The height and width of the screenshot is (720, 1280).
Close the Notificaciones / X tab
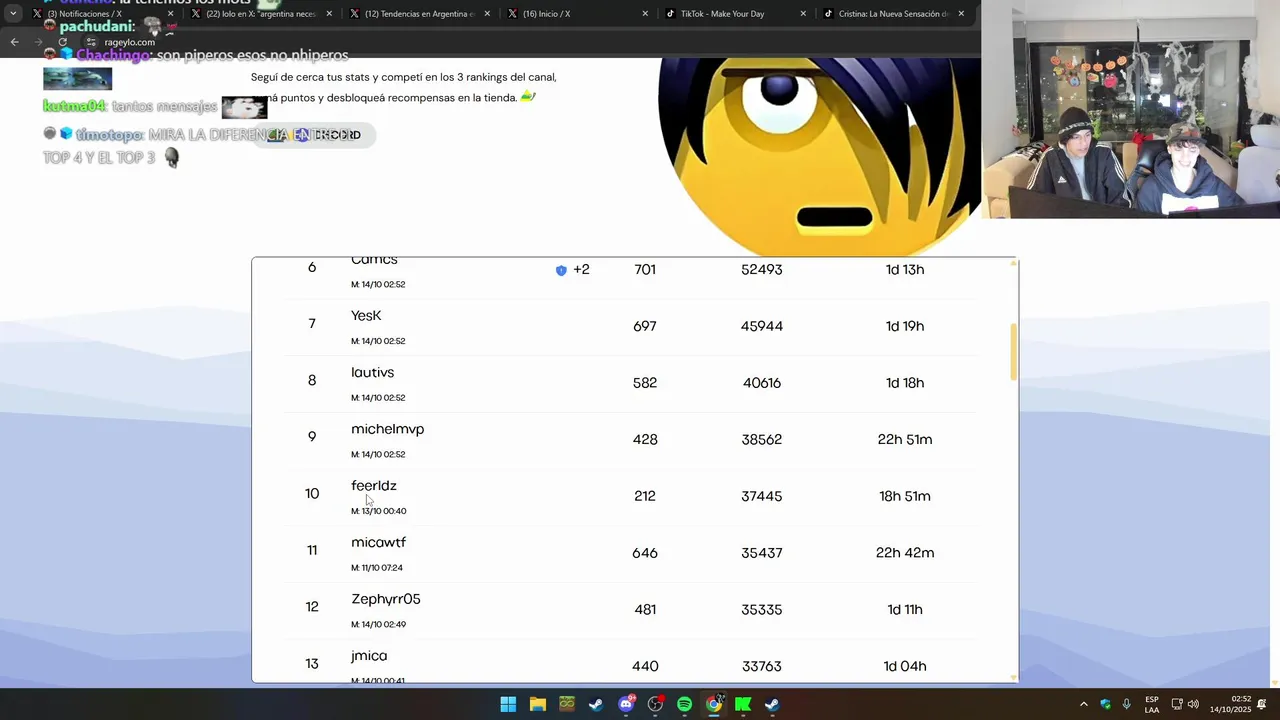[170, 14]
